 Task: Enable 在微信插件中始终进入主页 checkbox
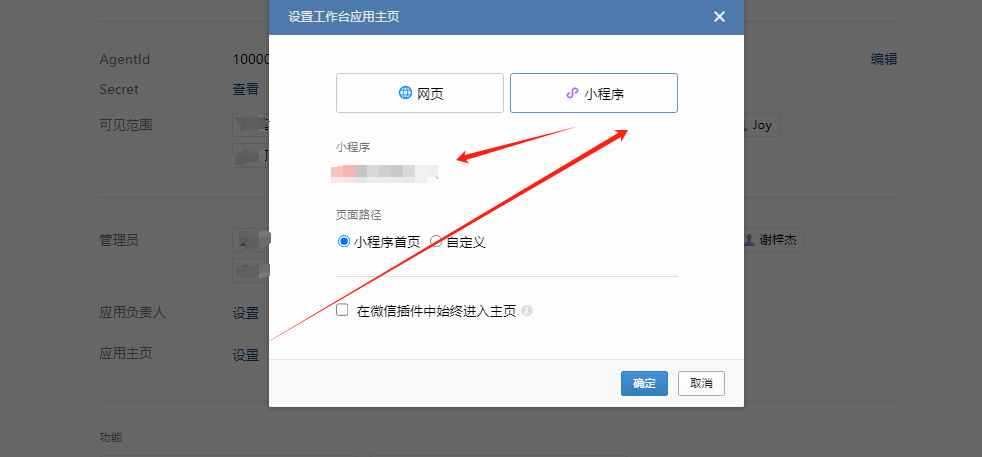pos(342,311)
